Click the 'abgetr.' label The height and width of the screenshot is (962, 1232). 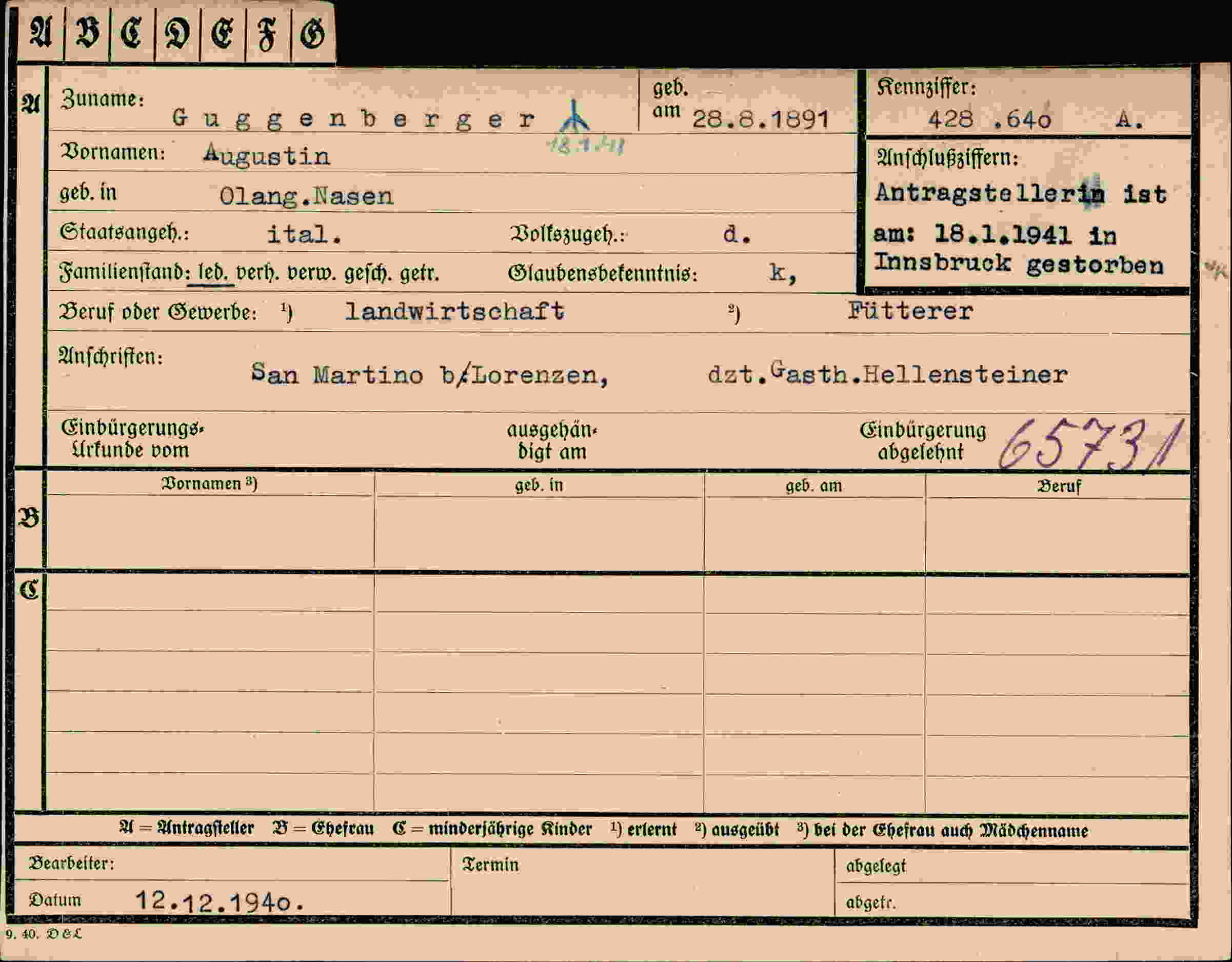[x=870, y=903]
